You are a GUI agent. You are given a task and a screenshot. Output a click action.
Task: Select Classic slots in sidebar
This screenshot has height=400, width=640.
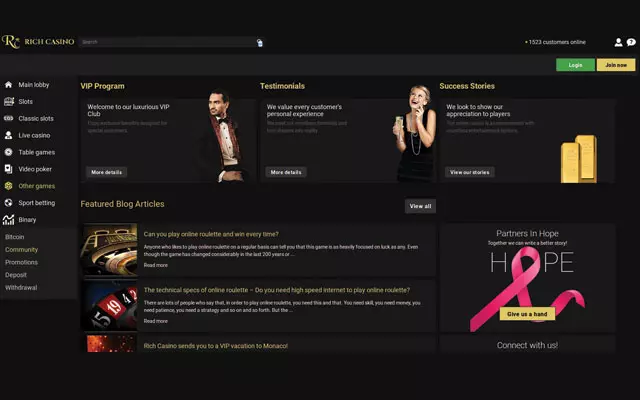point(36,118)
